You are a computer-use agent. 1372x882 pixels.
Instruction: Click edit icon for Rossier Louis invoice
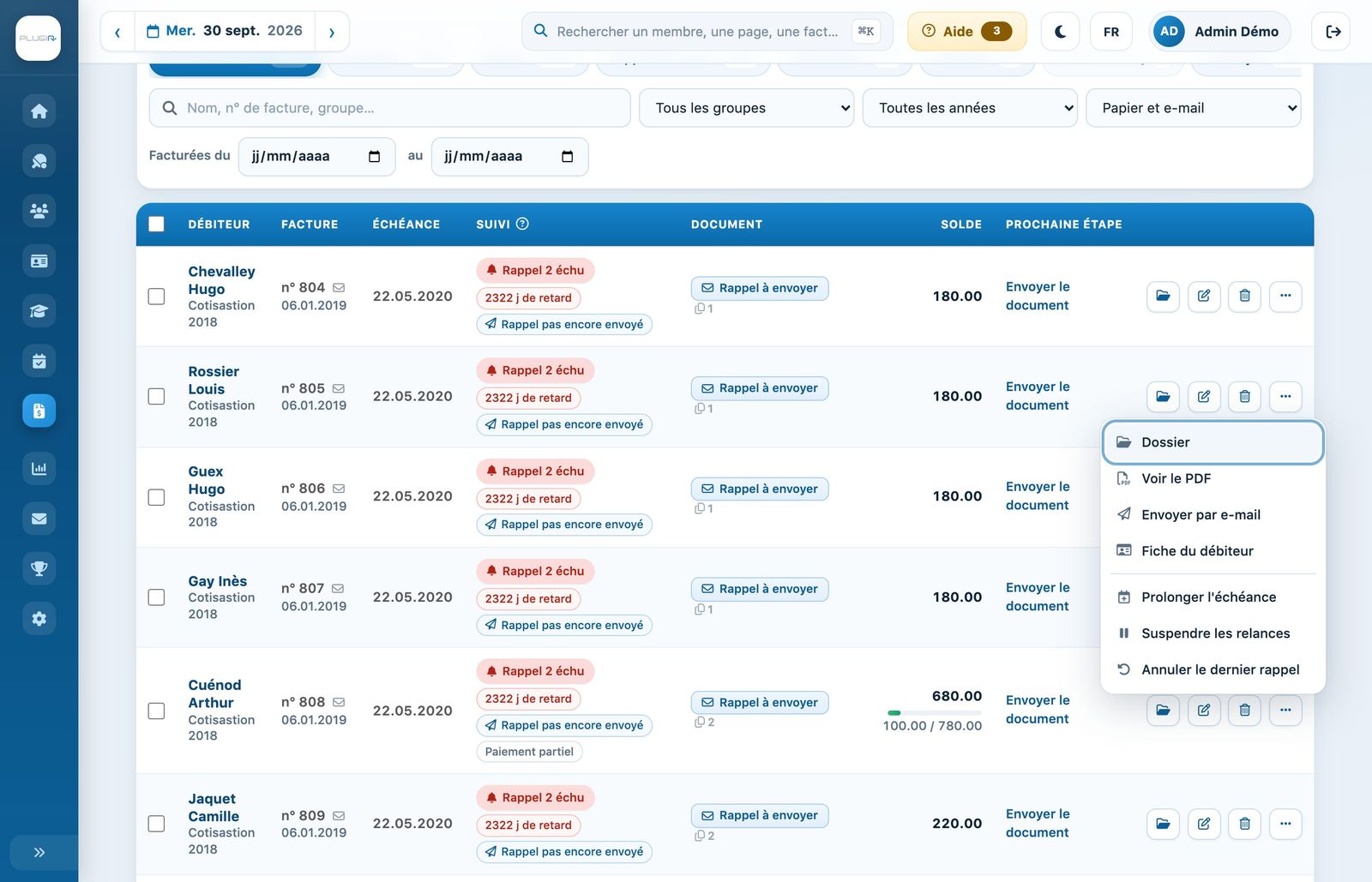click(1204, 396)
